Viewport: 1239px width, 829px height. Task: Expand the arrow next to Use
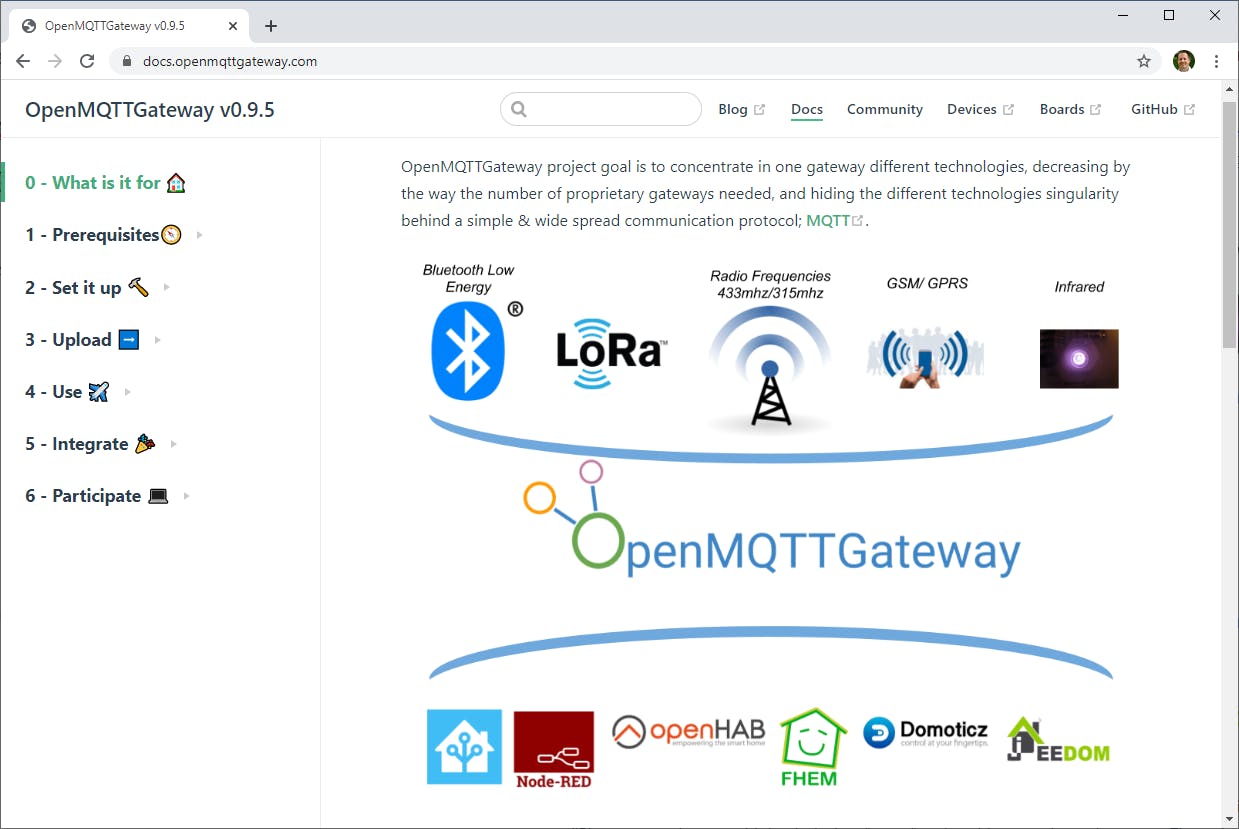(x=128, y=391)
